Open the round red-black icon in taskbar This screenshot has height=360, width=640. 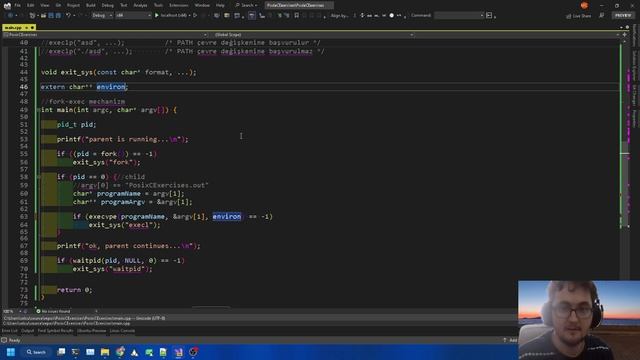coord(193,352)
